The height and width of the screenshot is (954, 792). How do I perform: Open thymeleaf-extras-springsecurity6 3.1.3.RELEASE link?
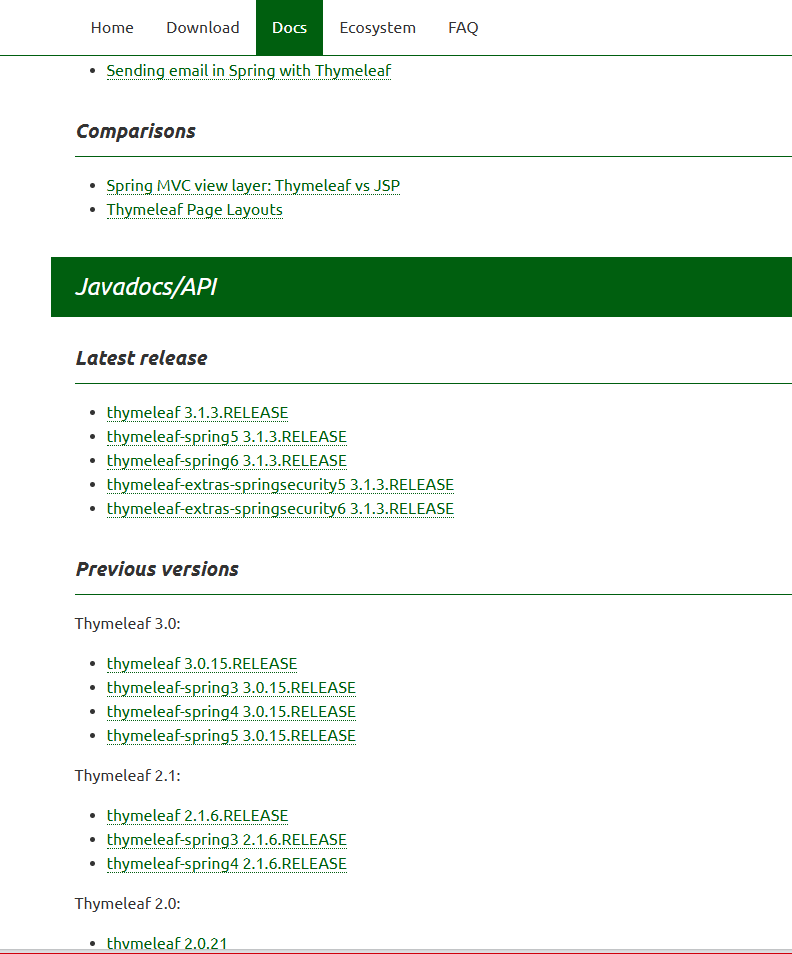(x=280, y=509)
